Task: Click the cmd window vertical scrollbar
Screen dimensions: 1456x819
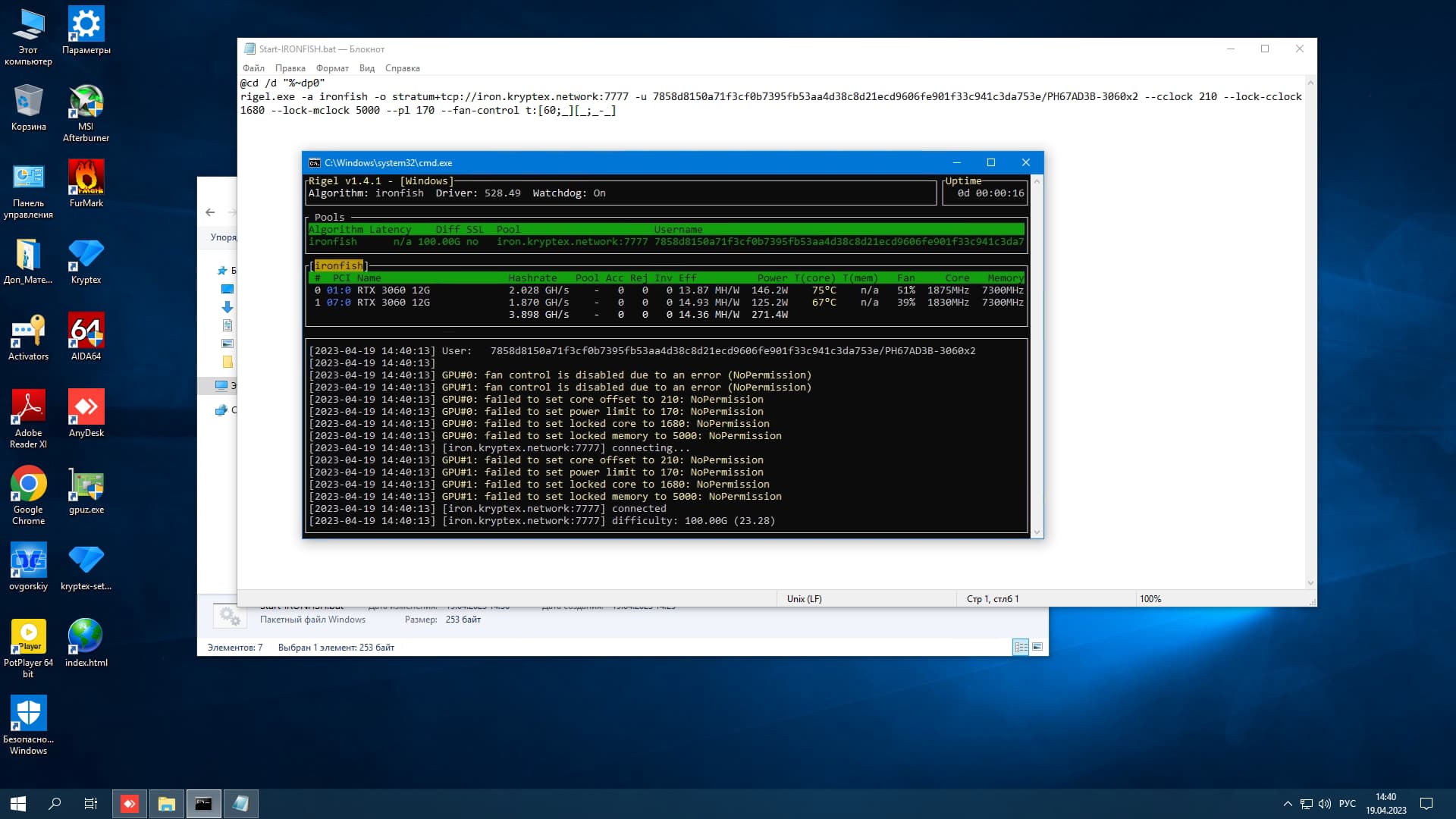Action: pyautogui.click(x=1037, y=356)
